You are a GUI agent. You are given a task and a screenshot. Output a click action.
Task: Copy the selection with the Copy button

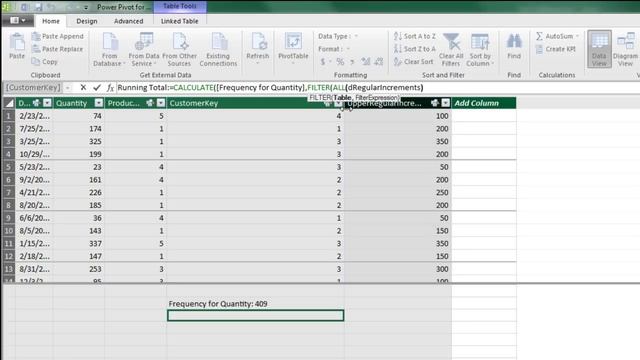point(45,62)
